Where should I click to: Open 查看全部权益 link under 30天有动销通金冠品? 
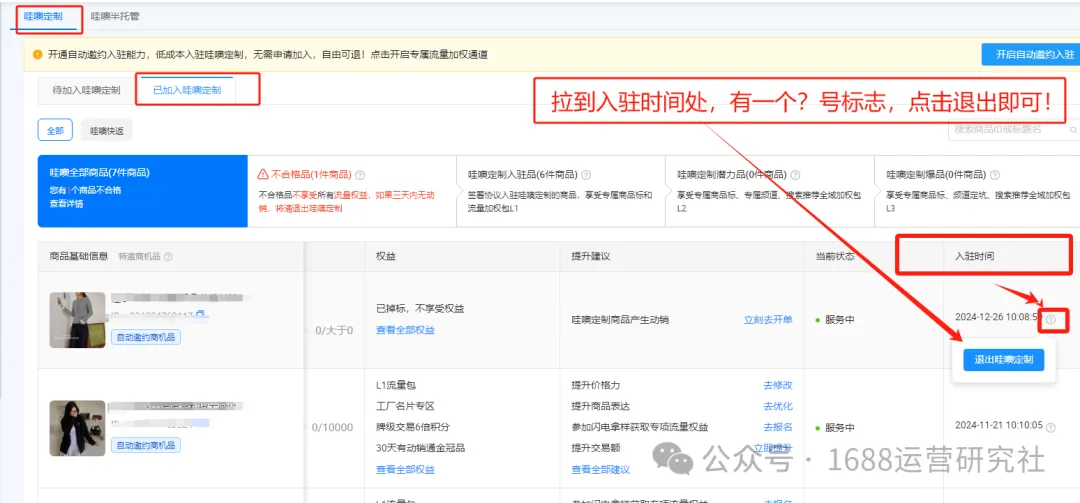click(x=406, y=469)
